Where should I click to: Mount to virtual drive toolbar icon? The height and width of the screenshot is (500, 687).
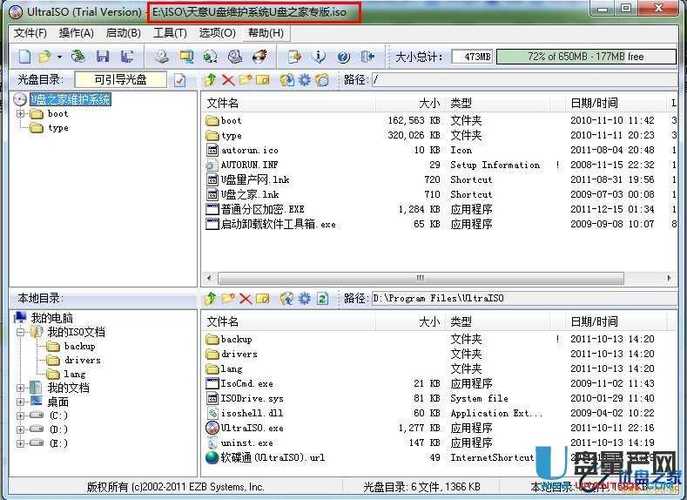(x=235, y=57)
